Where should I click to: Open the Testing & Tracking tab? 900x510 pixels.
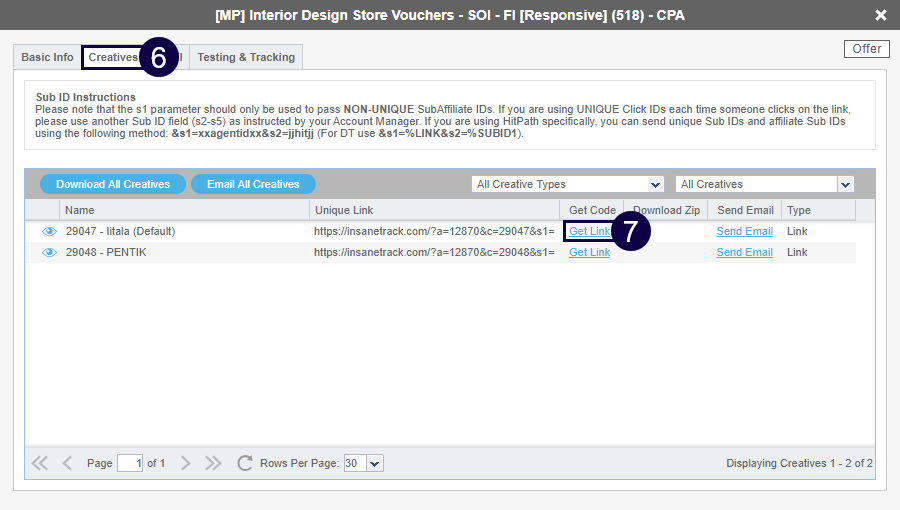(245, 57)
